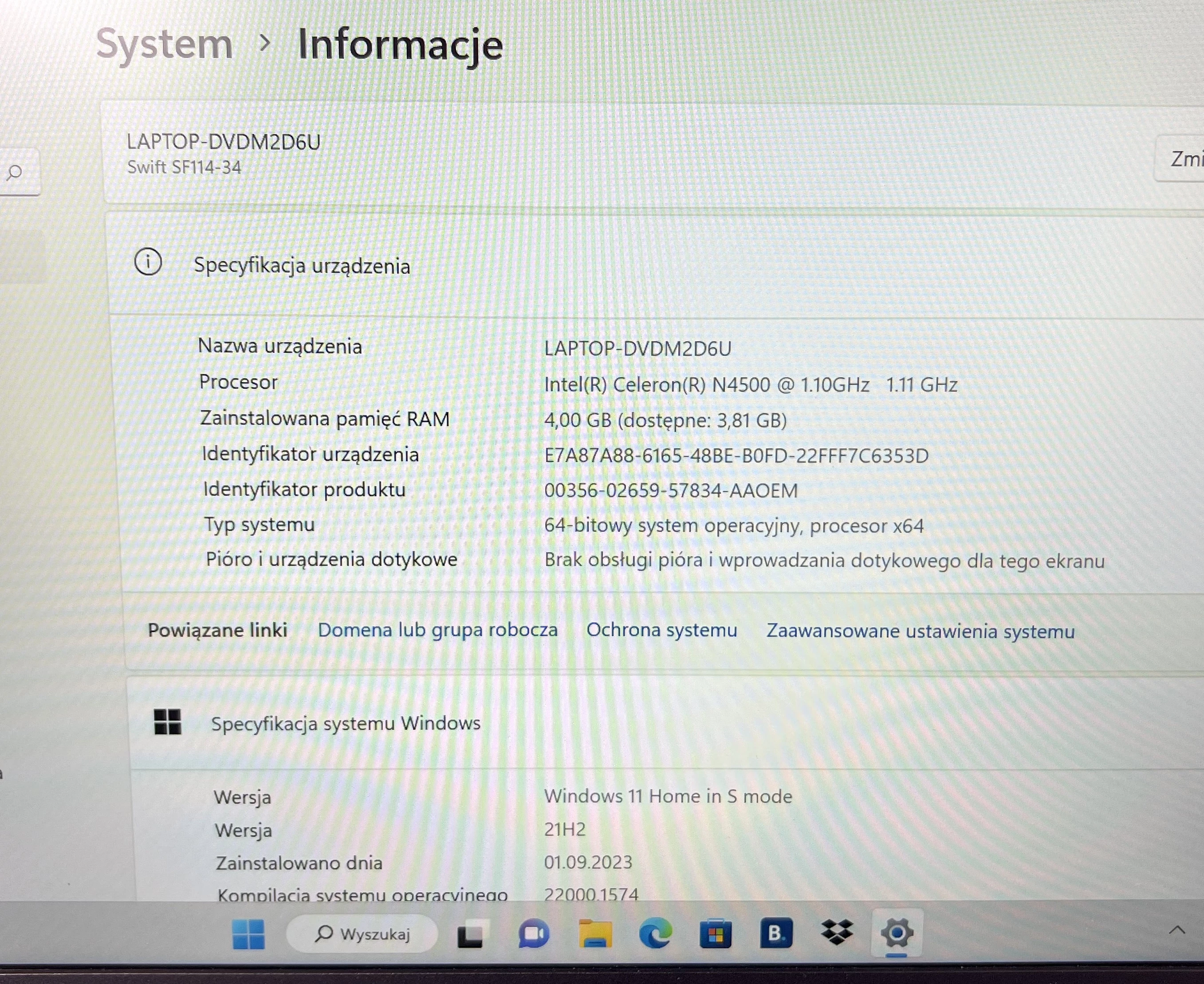Launch the Teams Chat taskbar icon
This screenshot has width=1204, height=984.
pyautogui.click(x=533, y=934)
